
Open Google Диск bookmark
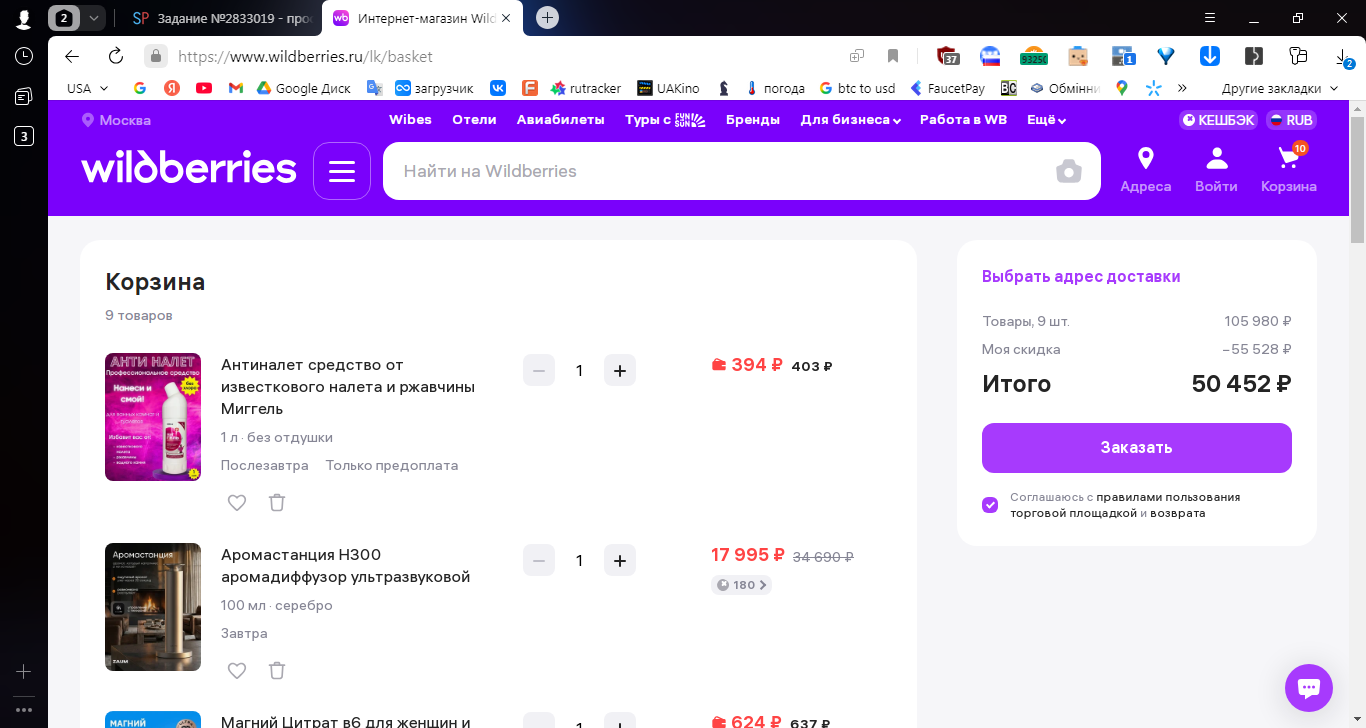304,88
